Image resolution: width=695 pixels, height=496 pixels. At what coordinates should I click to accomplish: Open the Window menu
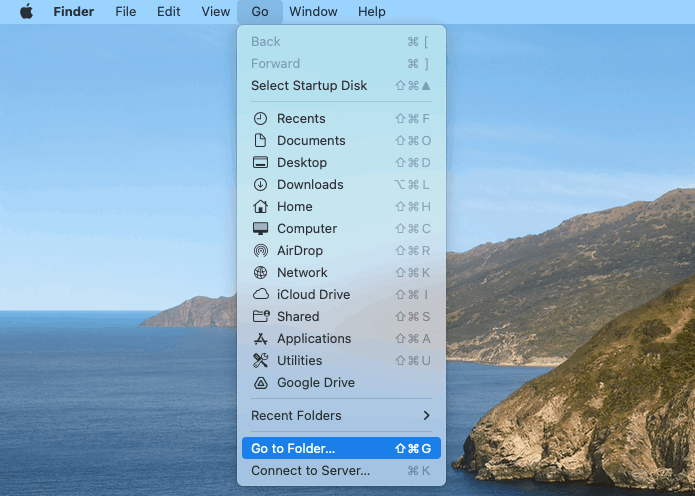[313, 12]
